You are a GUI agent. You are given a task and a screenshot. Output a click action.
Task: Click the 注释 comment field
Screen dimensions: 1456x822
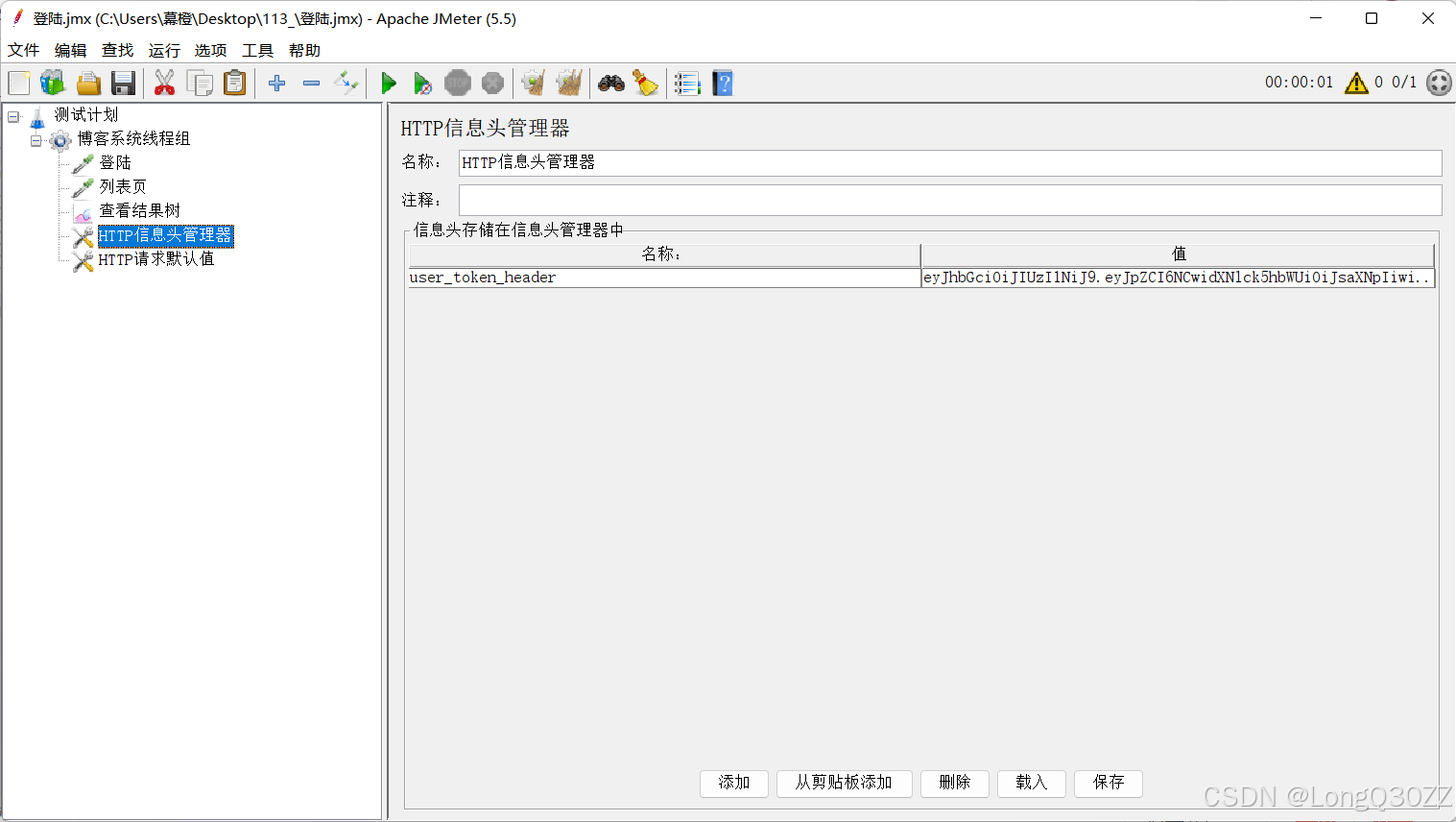click(950, 201)
